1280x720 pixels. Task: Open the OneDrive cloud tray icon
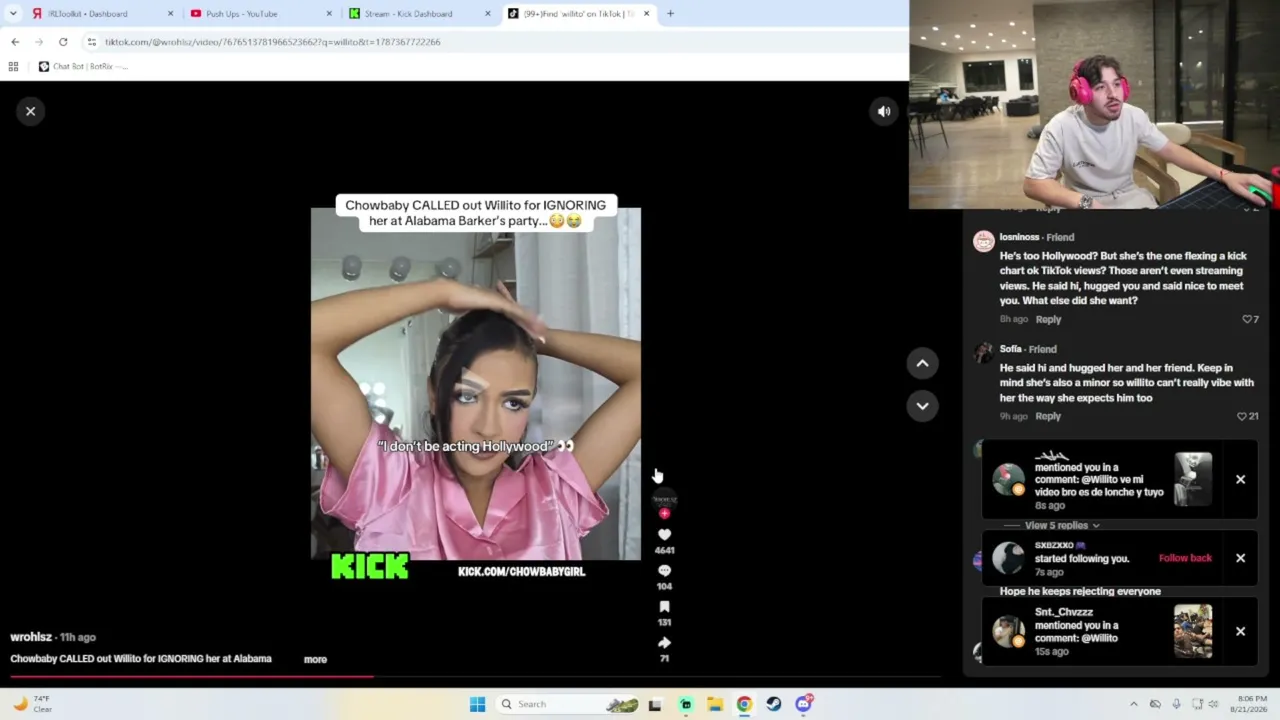pyautogui.click(x=1155, y=704)
